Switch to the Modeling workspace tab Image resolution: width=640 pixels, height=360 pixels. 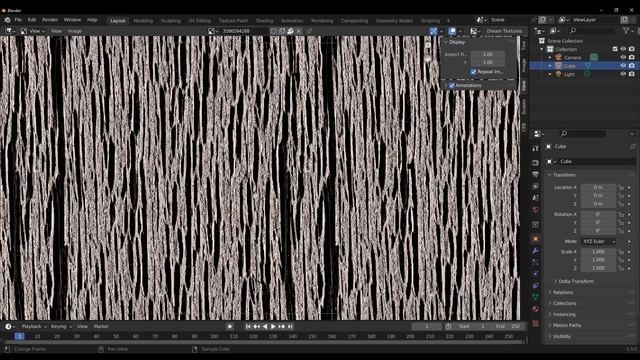(143, 20)
